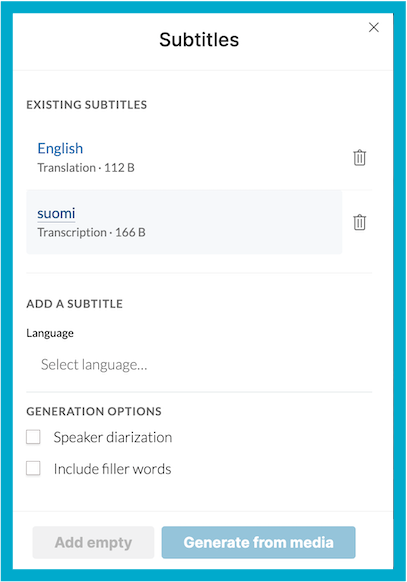The image size is (407, 582).
Task: Click the Generate from media button
Action: tap(258, 542)
